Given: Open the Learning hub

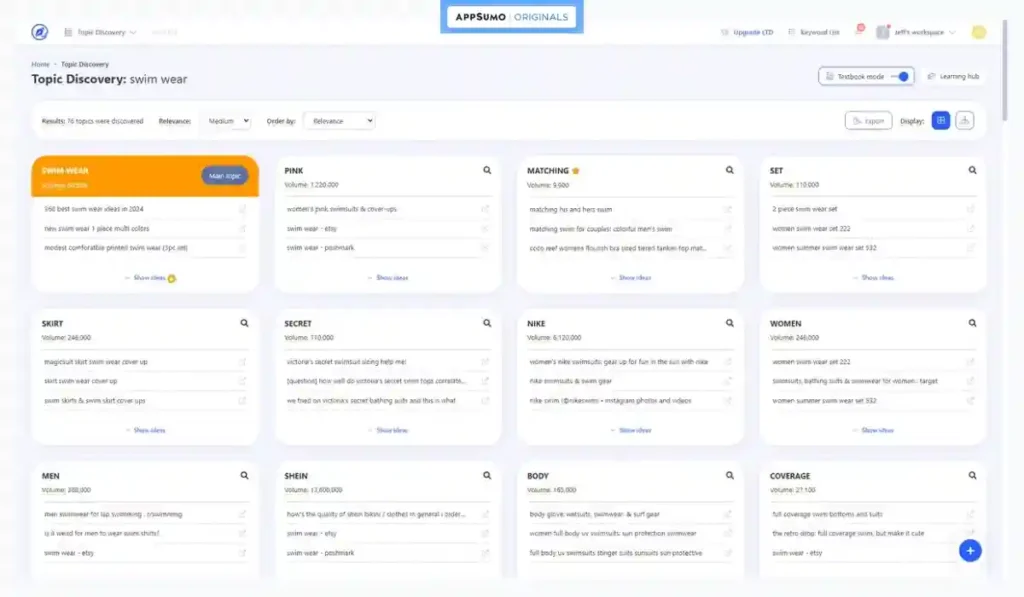Looking at the screenshot, I should (x=953, y=76).
